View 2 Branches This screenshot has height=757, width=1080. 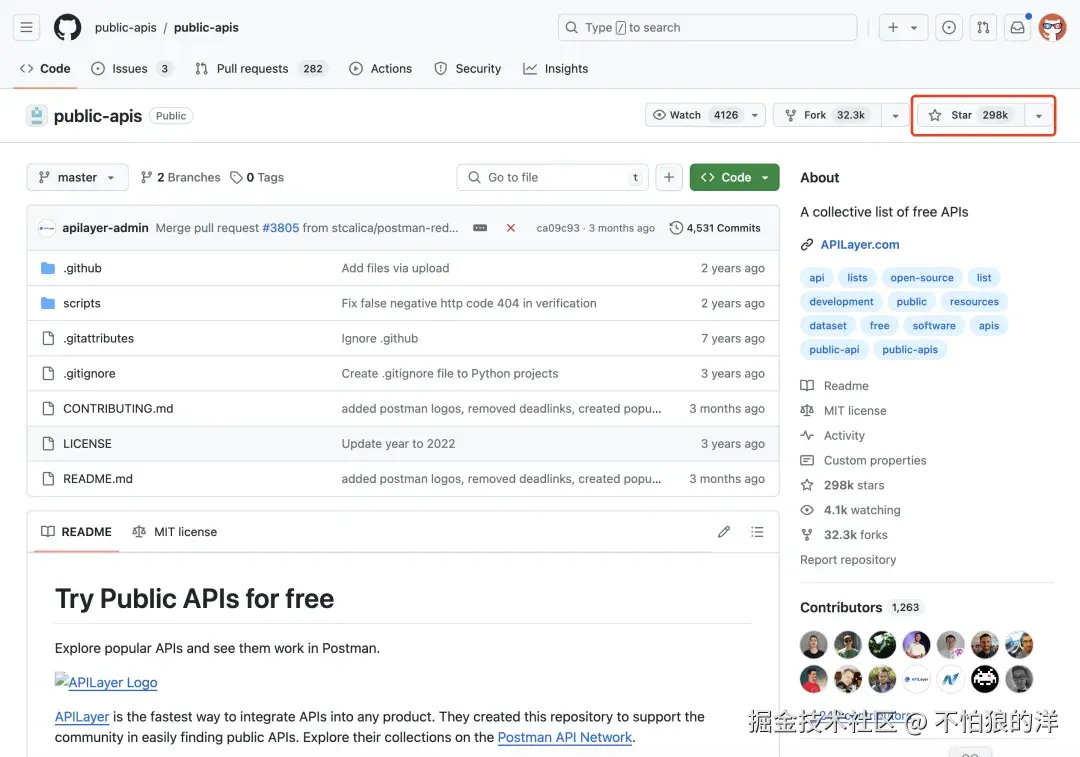coord(180,177)
